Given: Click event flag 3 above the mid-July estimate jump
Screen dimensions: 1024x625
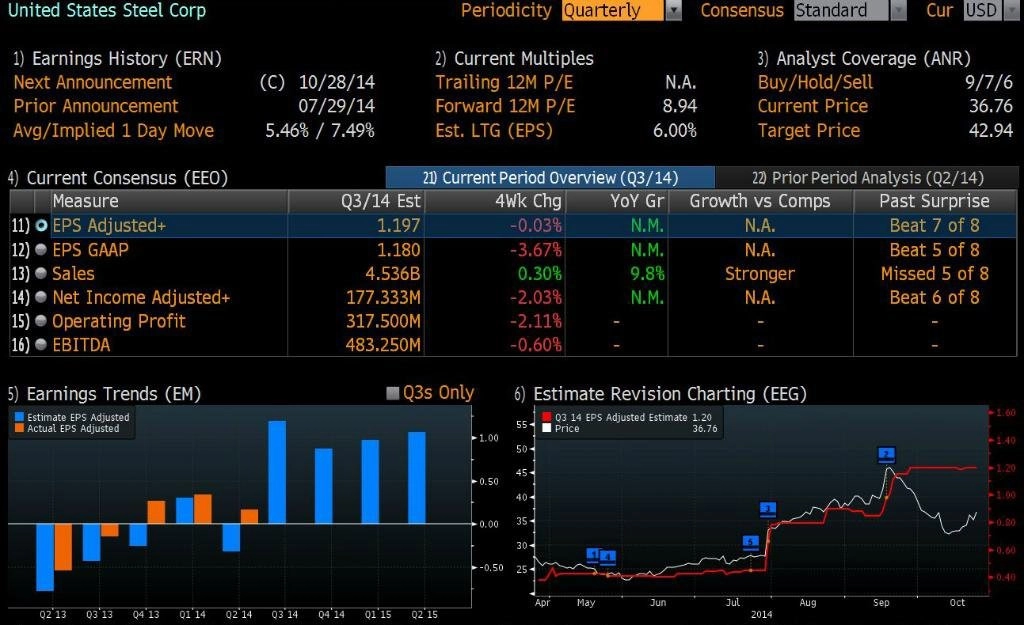Looking at the screenshot, I should [x=768, y=509].
